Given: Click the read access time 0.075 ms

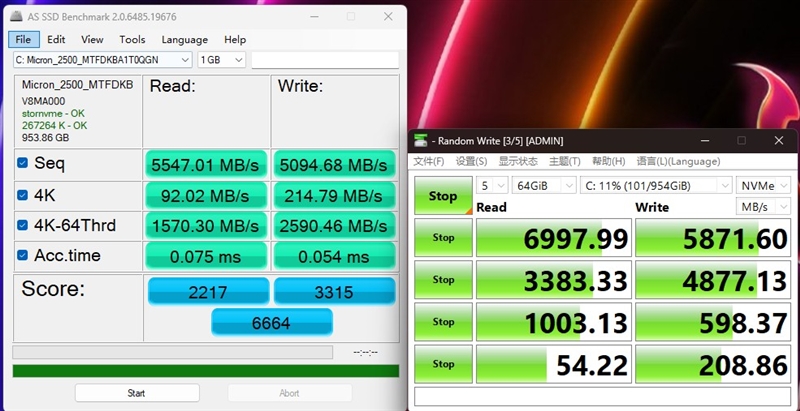Looking at the screenshot, I should click(x=206, y=256).
